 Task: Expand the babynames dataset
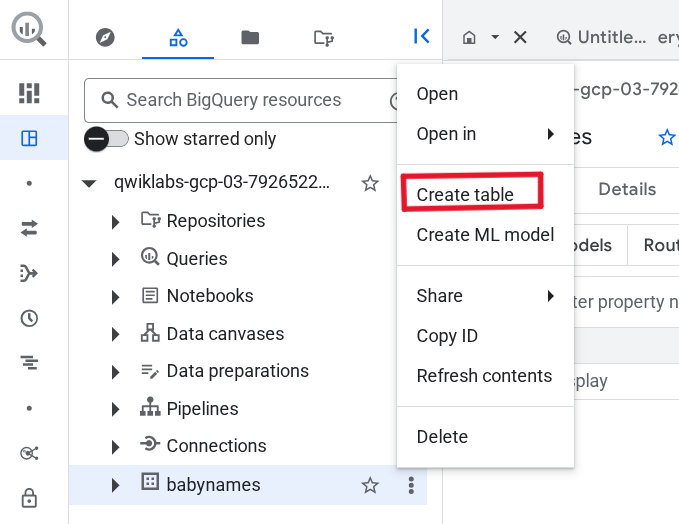115,485
